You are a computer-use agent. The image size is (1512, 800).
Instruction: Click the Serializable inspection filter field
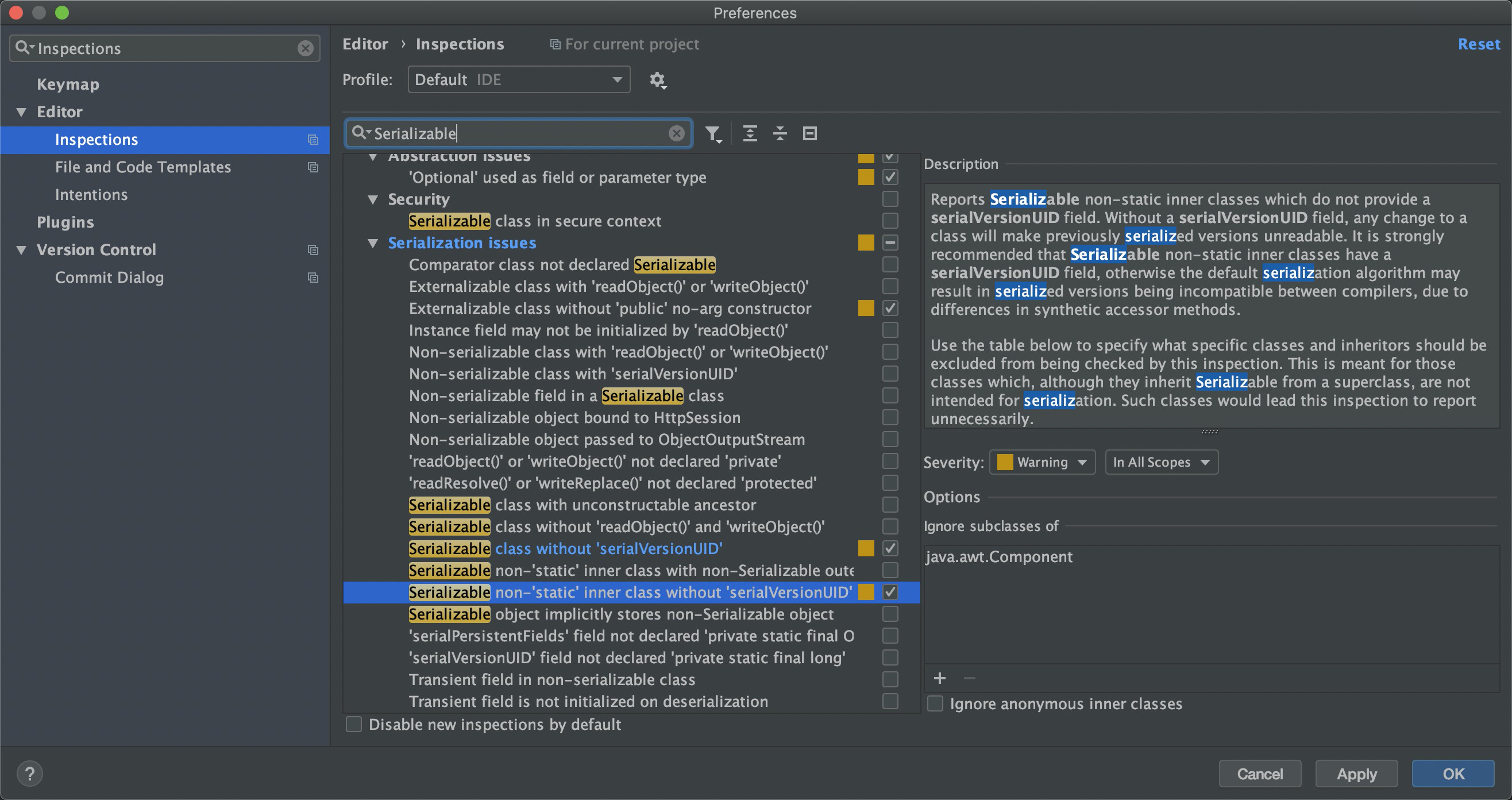(519, 133)
